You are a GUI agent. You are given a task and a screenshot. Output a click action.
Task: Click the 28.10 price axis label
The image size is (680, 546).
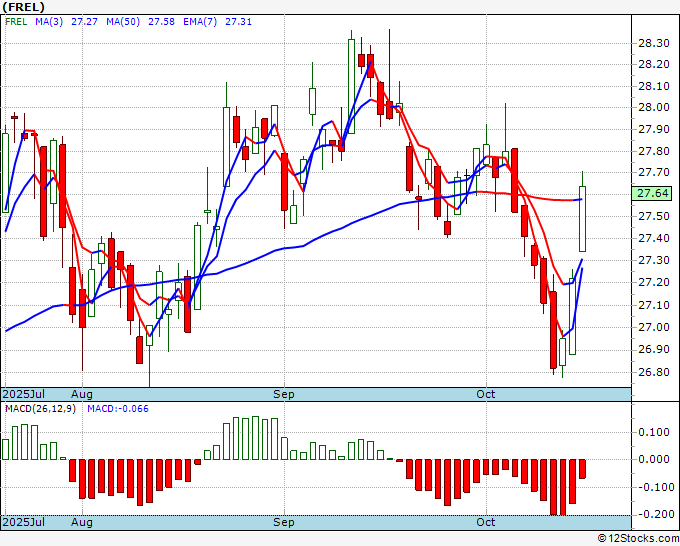[653, 86]
